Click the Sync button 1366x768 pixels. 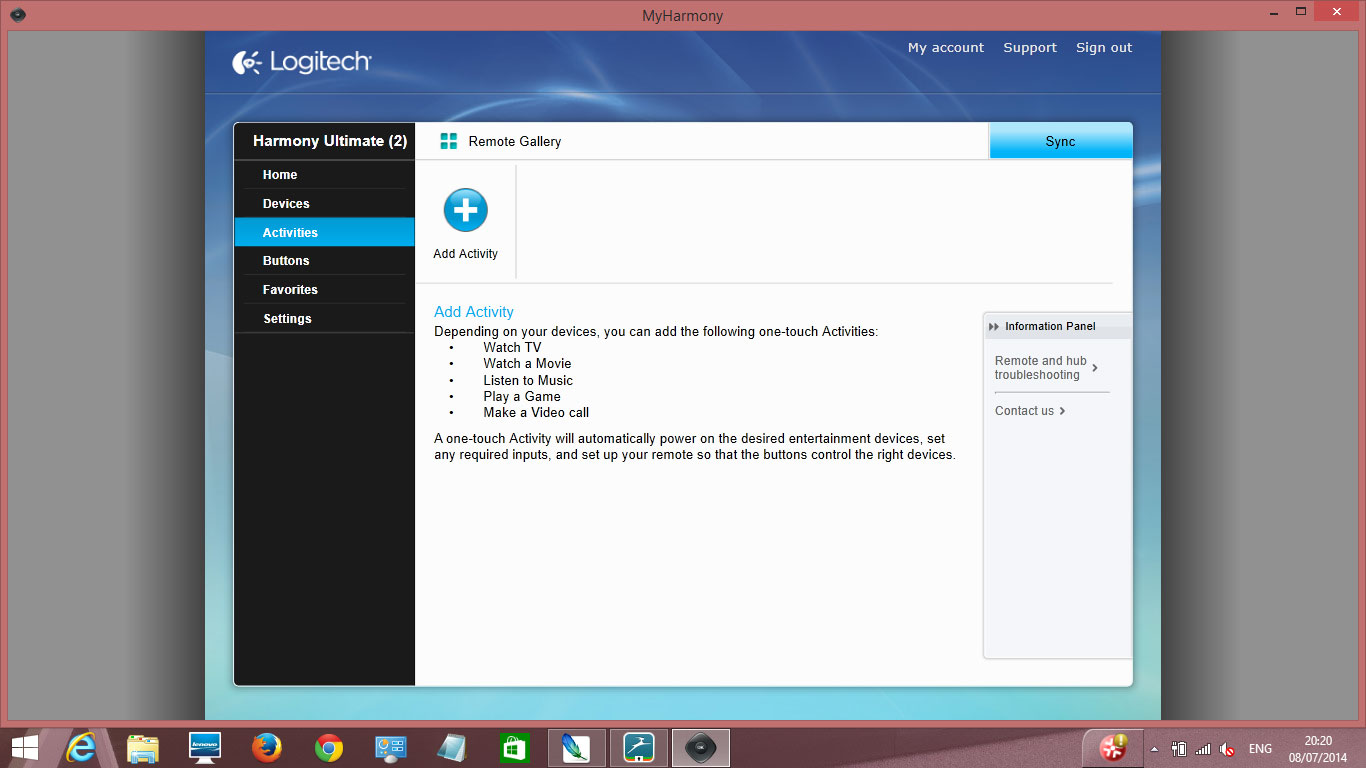(x=1060, y=141)
